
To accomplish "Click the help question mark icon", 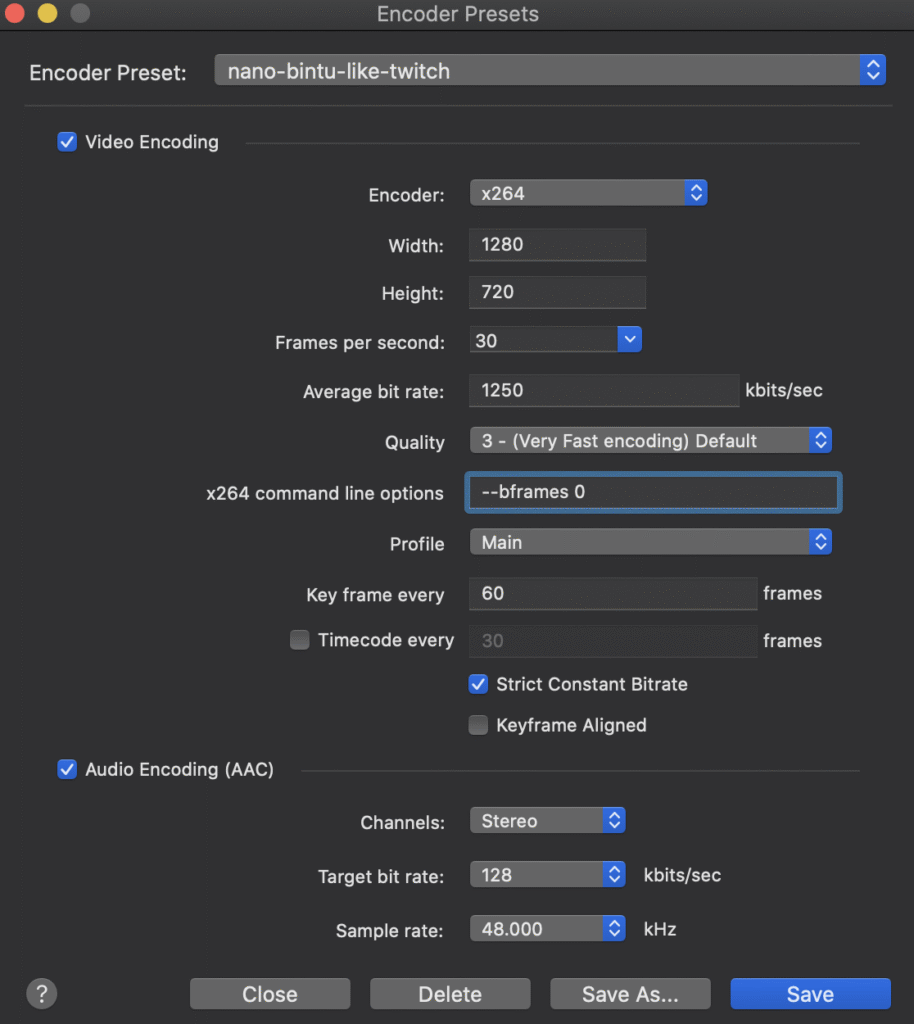I will [41, 994].
